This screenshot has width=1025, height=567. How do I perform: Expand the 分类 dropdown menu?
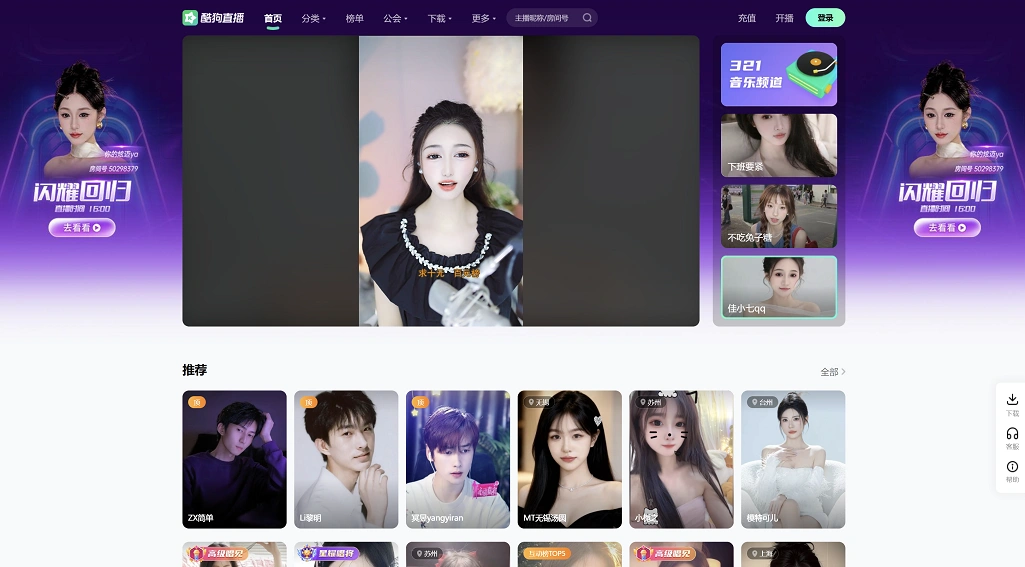point(313,18)
